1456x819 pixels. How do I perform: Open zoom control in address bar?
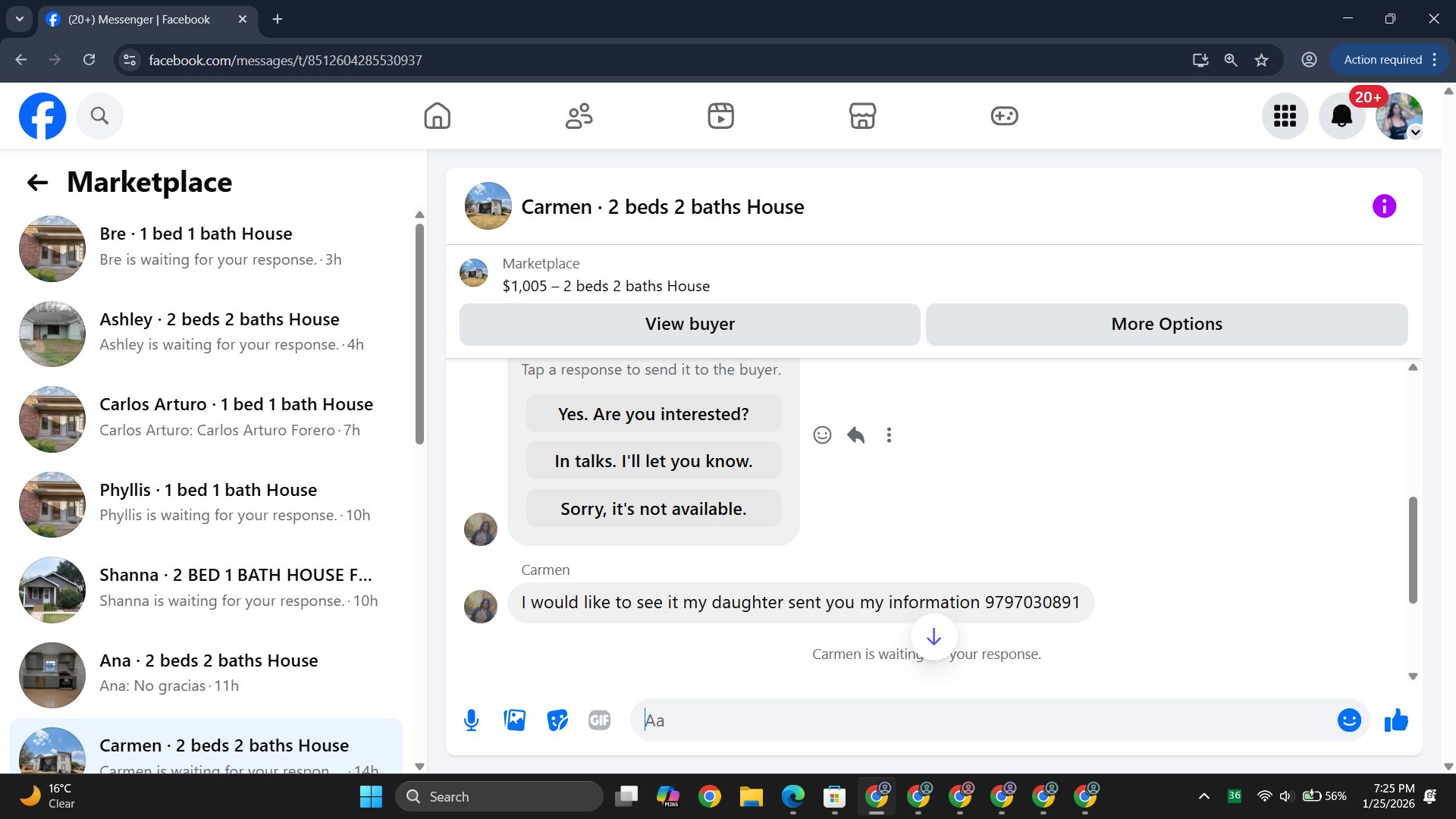point(1231,60)
